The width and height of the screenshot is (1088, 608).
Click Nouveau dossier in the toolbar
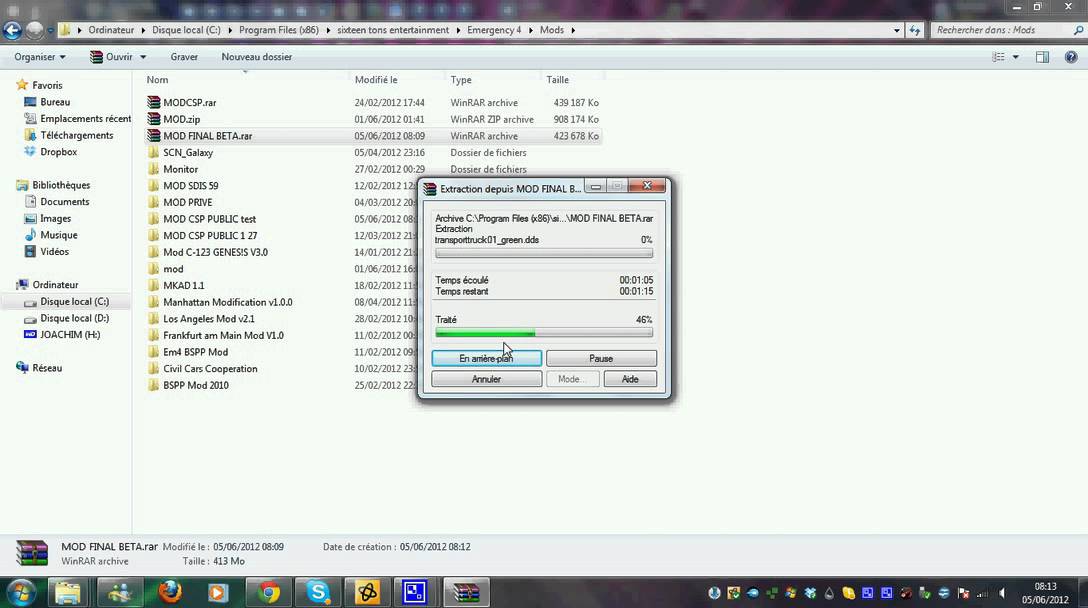[x=257, y=57]
